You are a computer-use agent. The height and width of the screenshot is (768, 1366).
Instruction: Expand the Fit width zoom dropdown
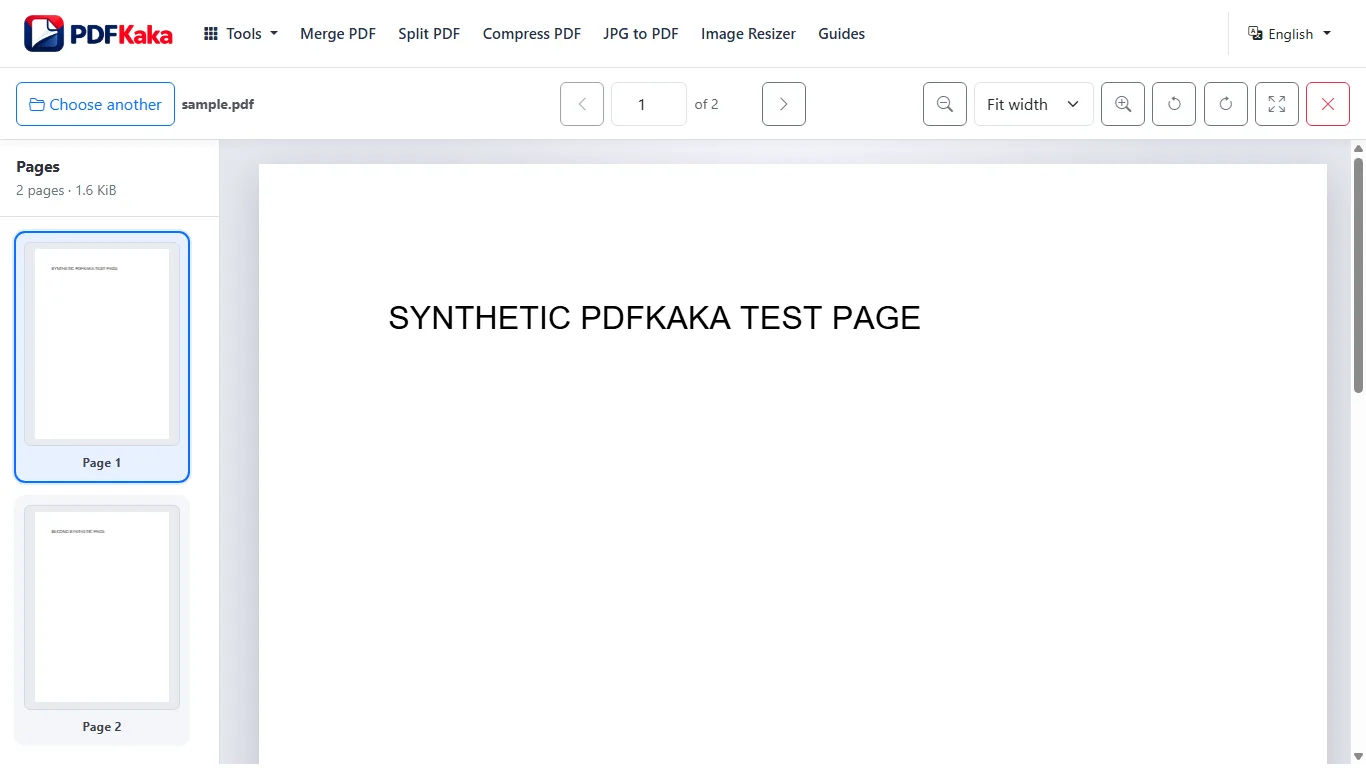[1034, 104]
